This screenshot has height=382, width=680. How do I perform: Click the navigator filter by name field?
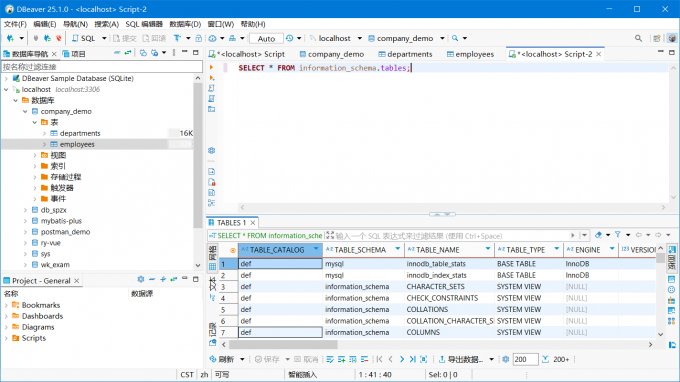(102, 66)
